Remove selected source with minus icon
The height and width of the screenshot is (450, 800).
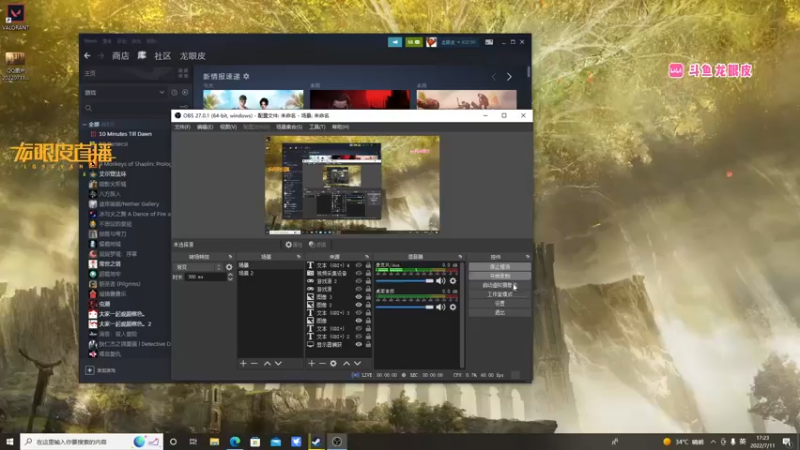click(322, 363)
